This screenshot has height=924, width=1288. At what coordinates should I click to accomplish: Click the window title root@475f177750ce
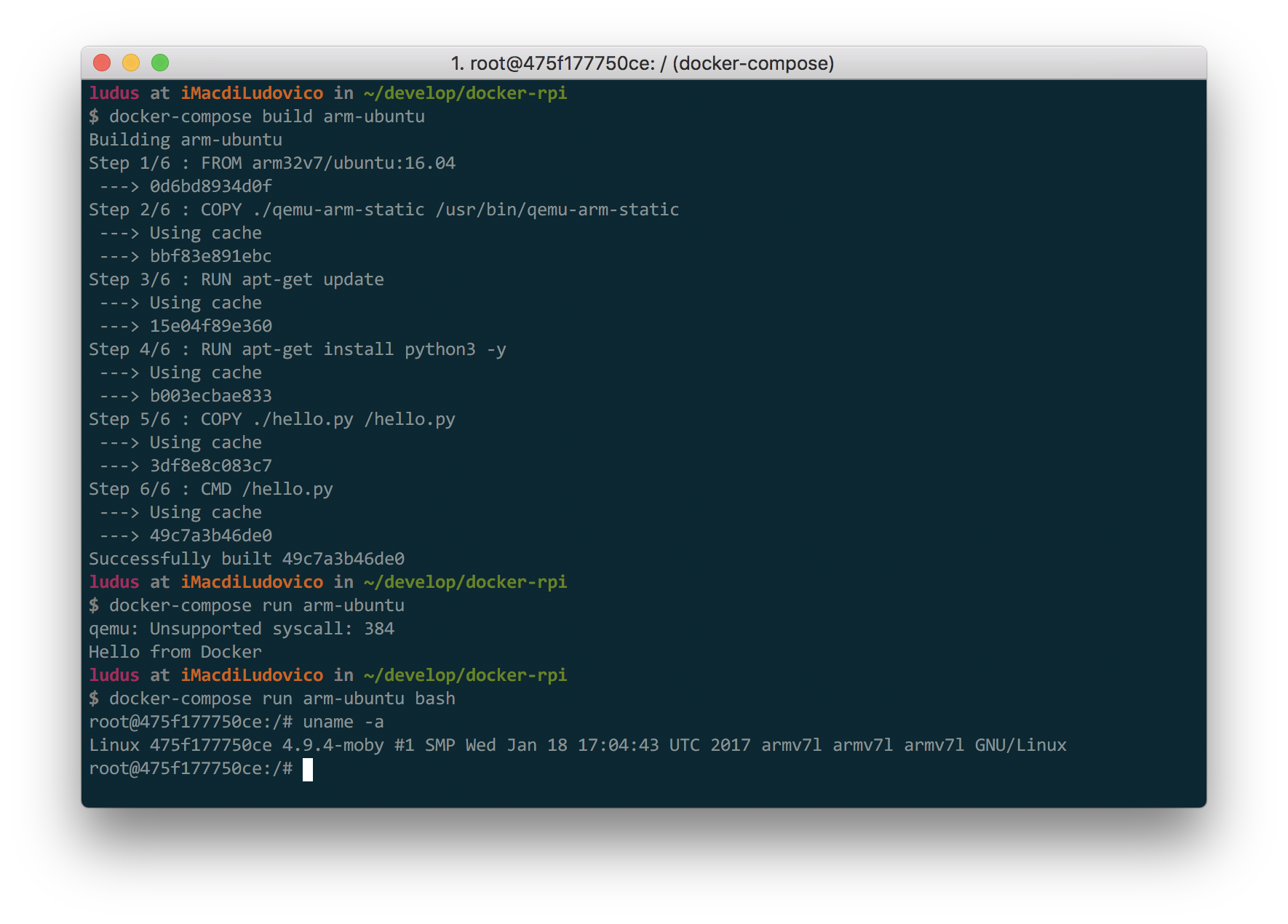click(642, 63)
